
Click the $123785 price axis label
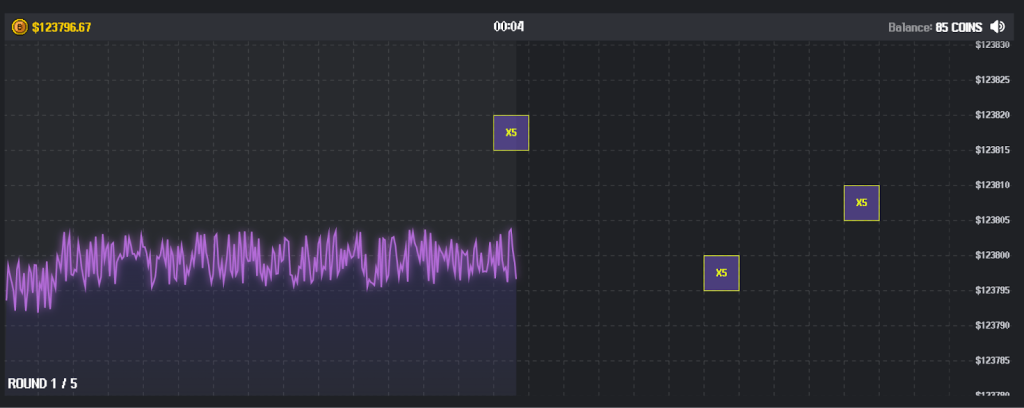pos(991,360)
